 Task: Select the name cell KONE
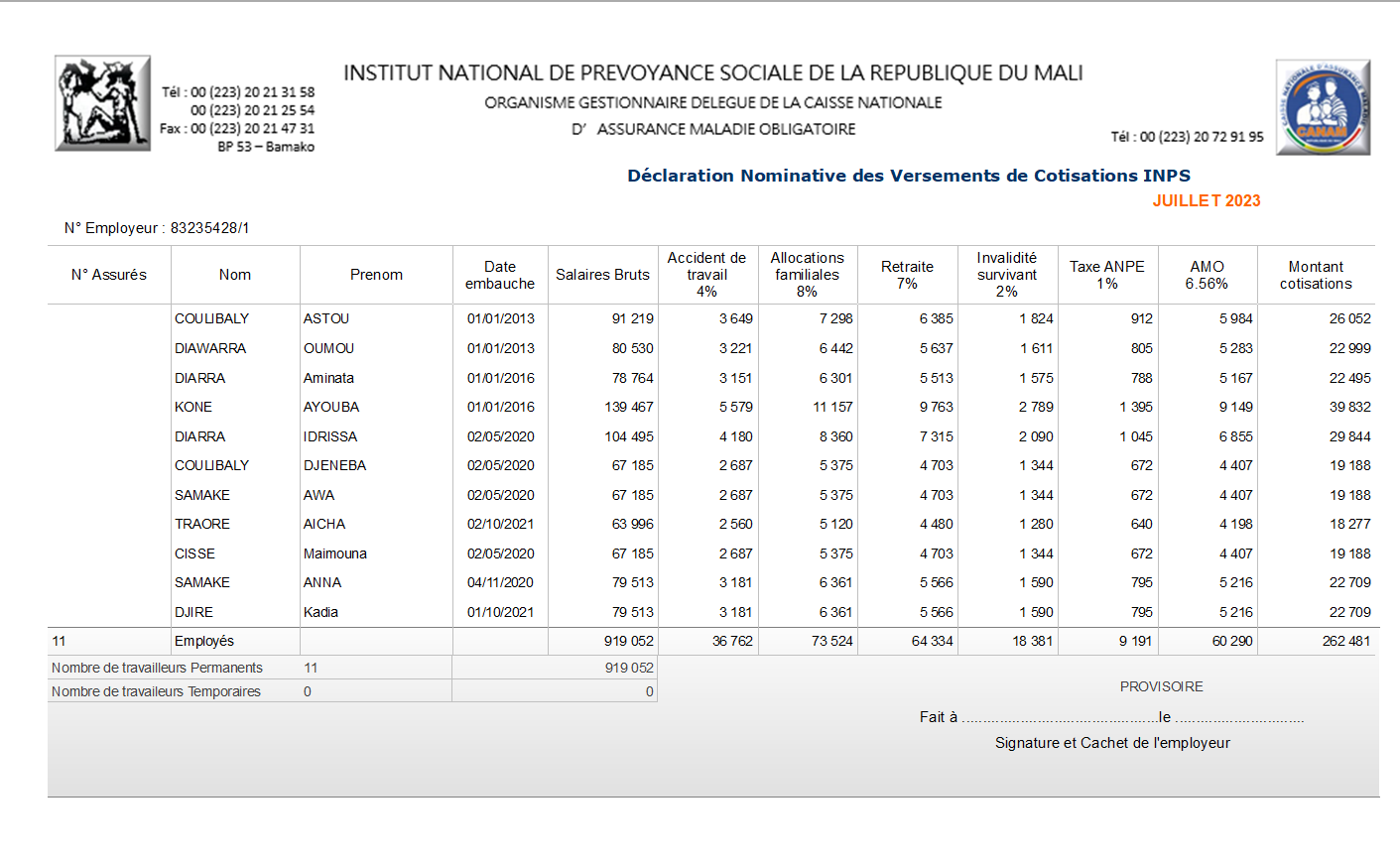193,407
